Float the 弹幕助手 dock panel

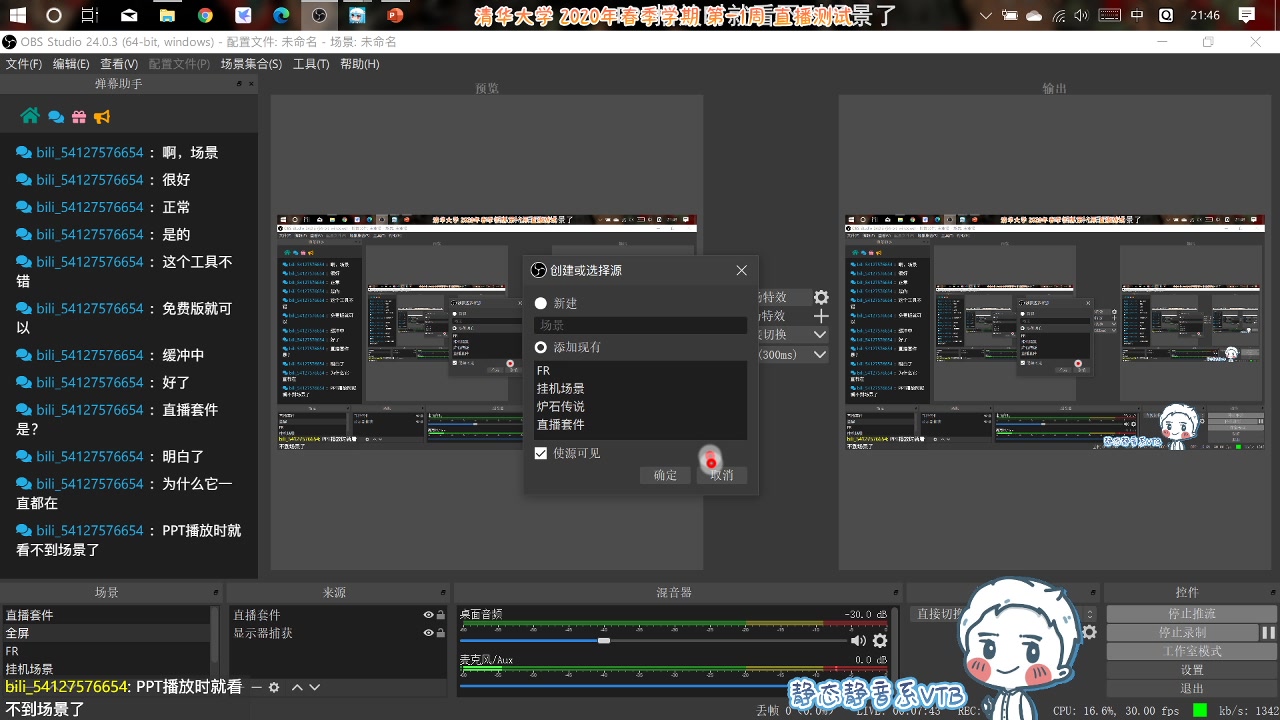[x=239, y=85]
